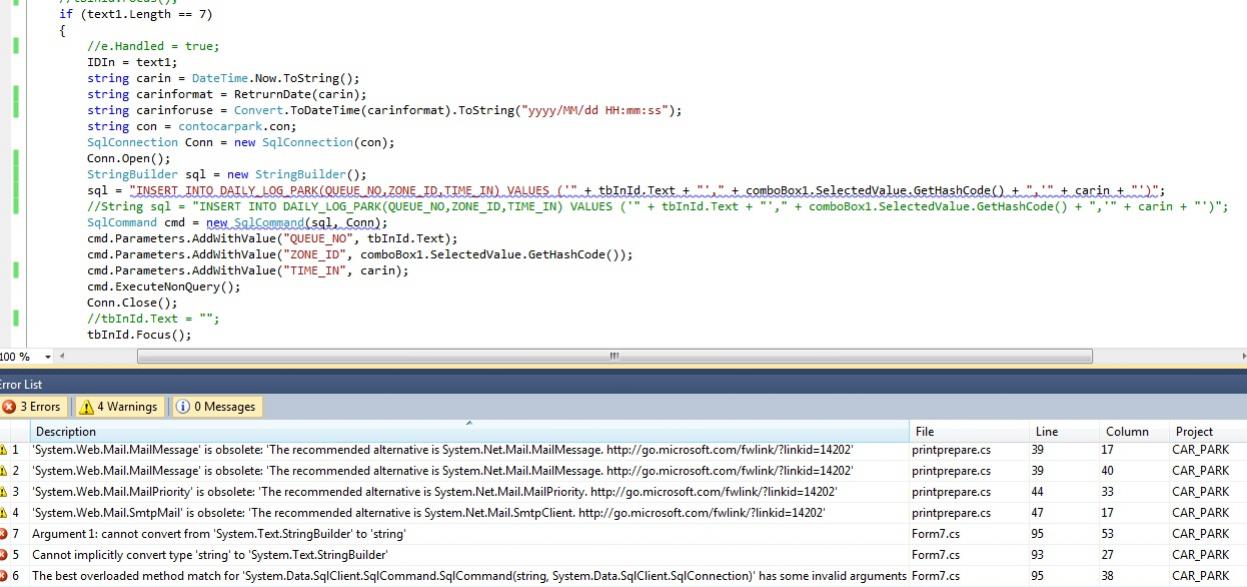Click the warning icon on row 1

point(3,450)
